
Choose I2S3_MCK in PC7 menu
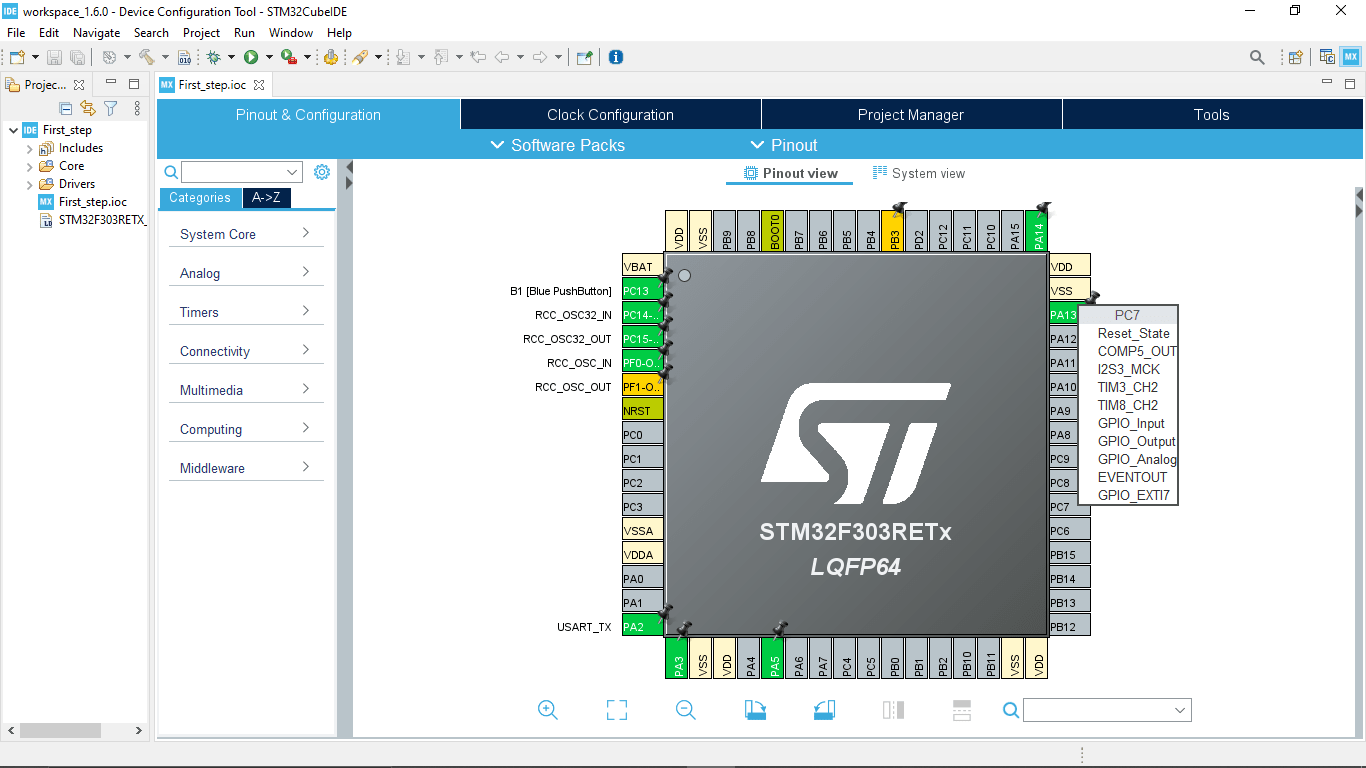(x=1129, y=369)
